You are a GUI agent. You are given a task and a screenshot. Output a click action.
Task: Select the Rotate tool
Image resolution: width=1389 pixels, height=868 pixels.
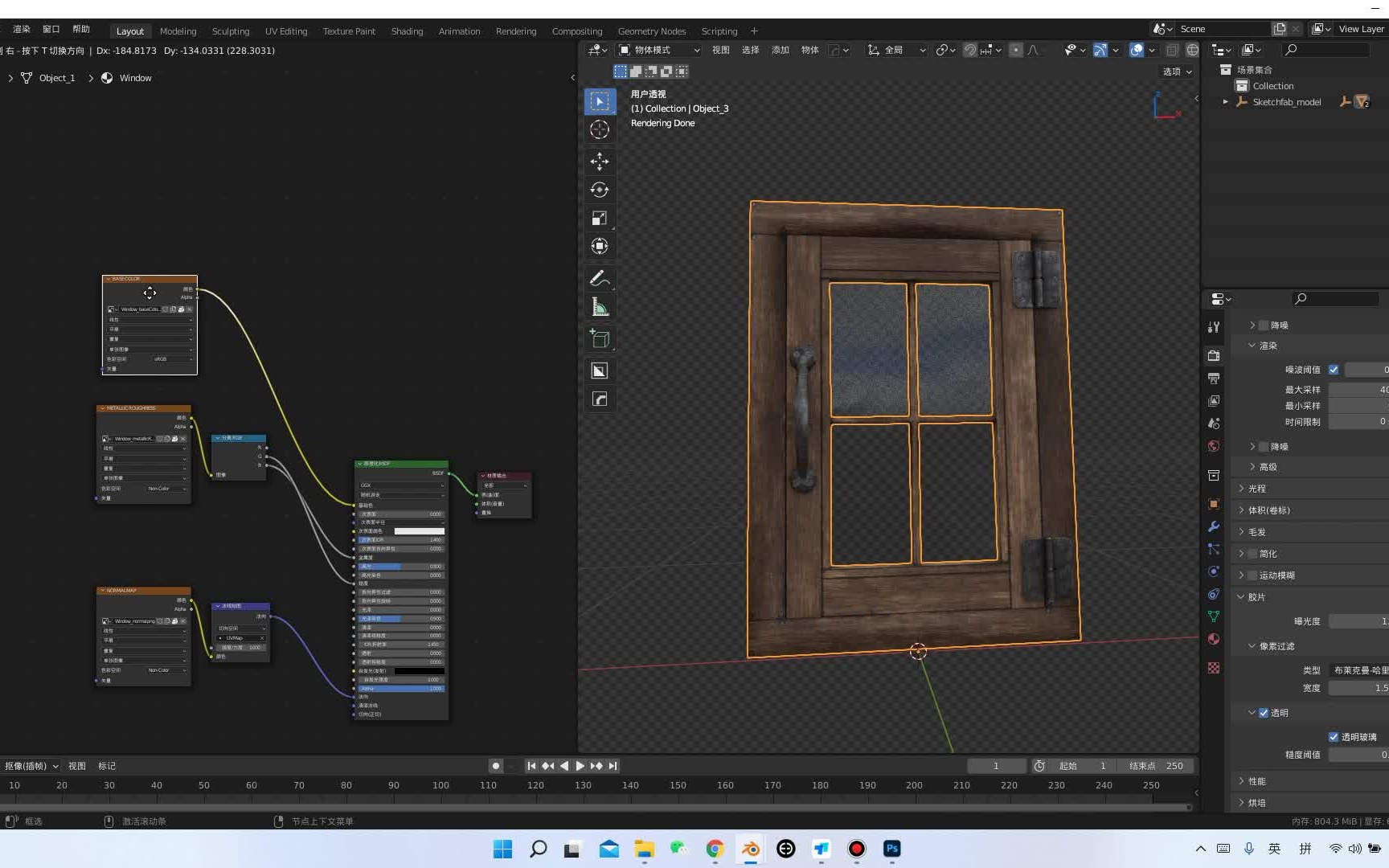coord(600,190)
